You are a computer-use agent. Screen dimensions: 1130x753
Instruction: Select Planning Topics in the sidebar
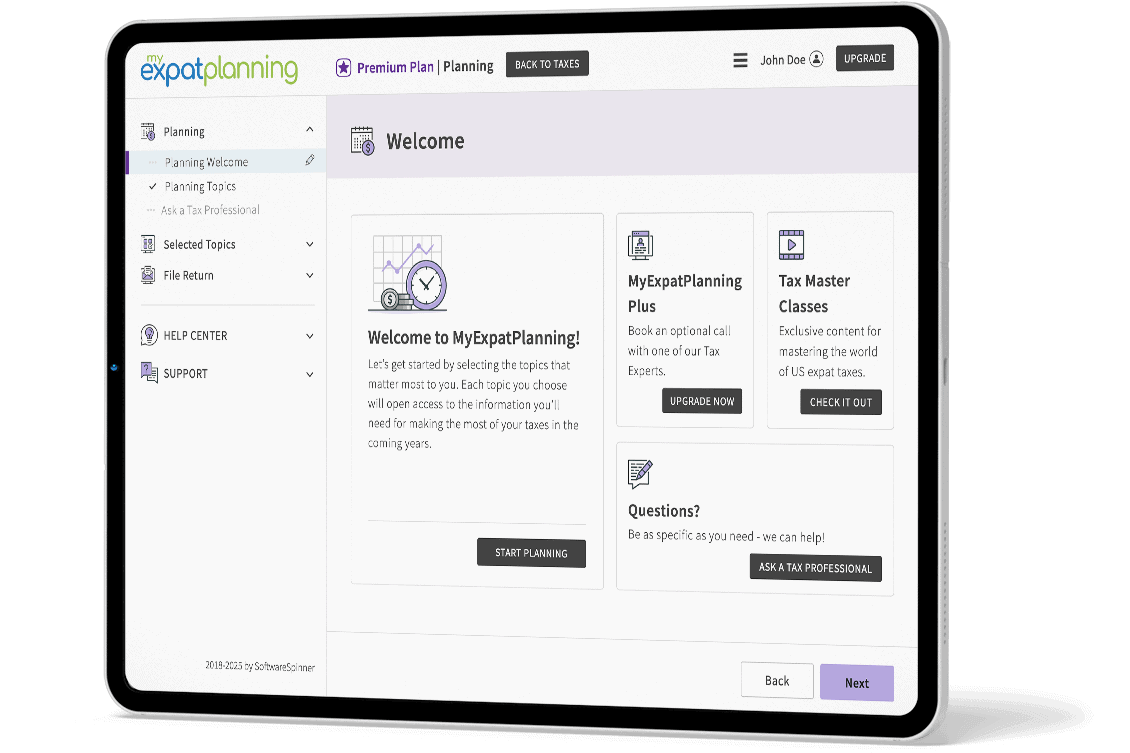pyautogui.click(x=200, y=187)
